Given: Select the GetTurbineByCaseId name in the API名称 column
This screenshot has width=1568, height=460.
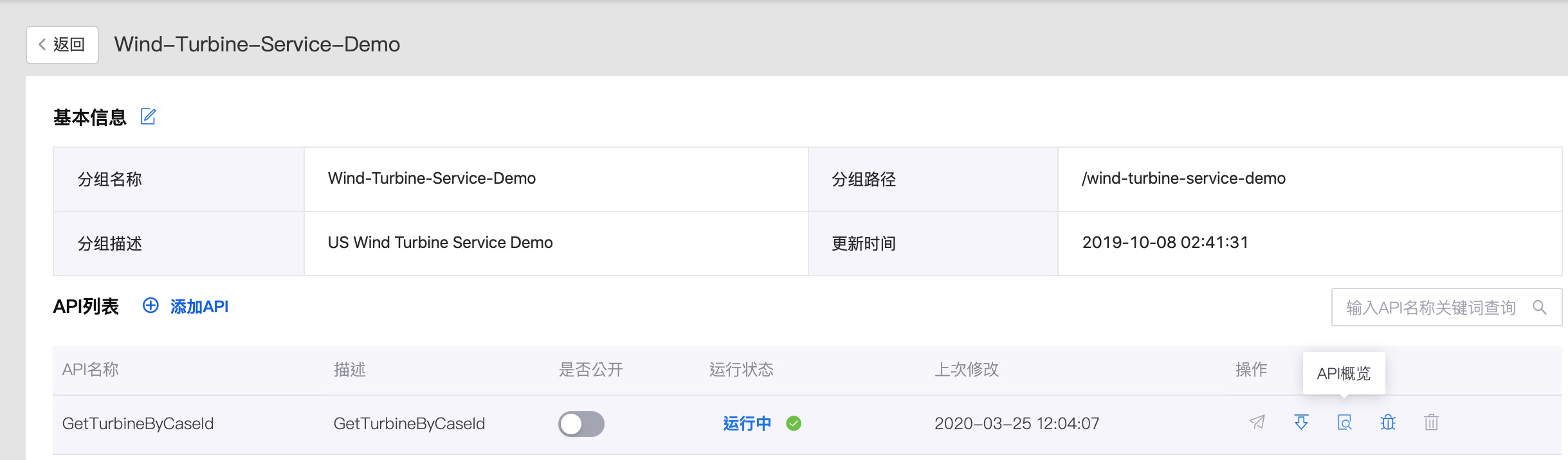Looking at the screenshot, I should coord(138,423).
